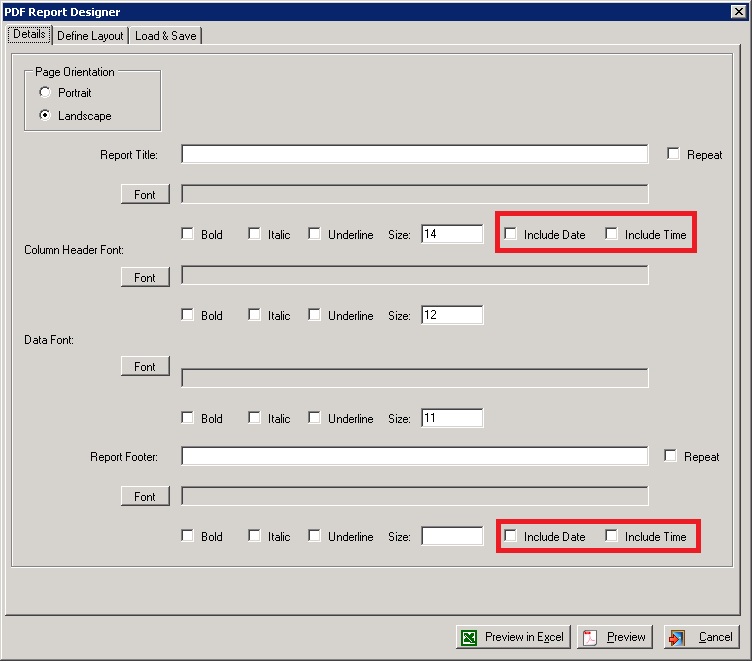Click the Report Title text field
Image resolution: width=752 pixels, height=661 pixels.
[414, 155]
